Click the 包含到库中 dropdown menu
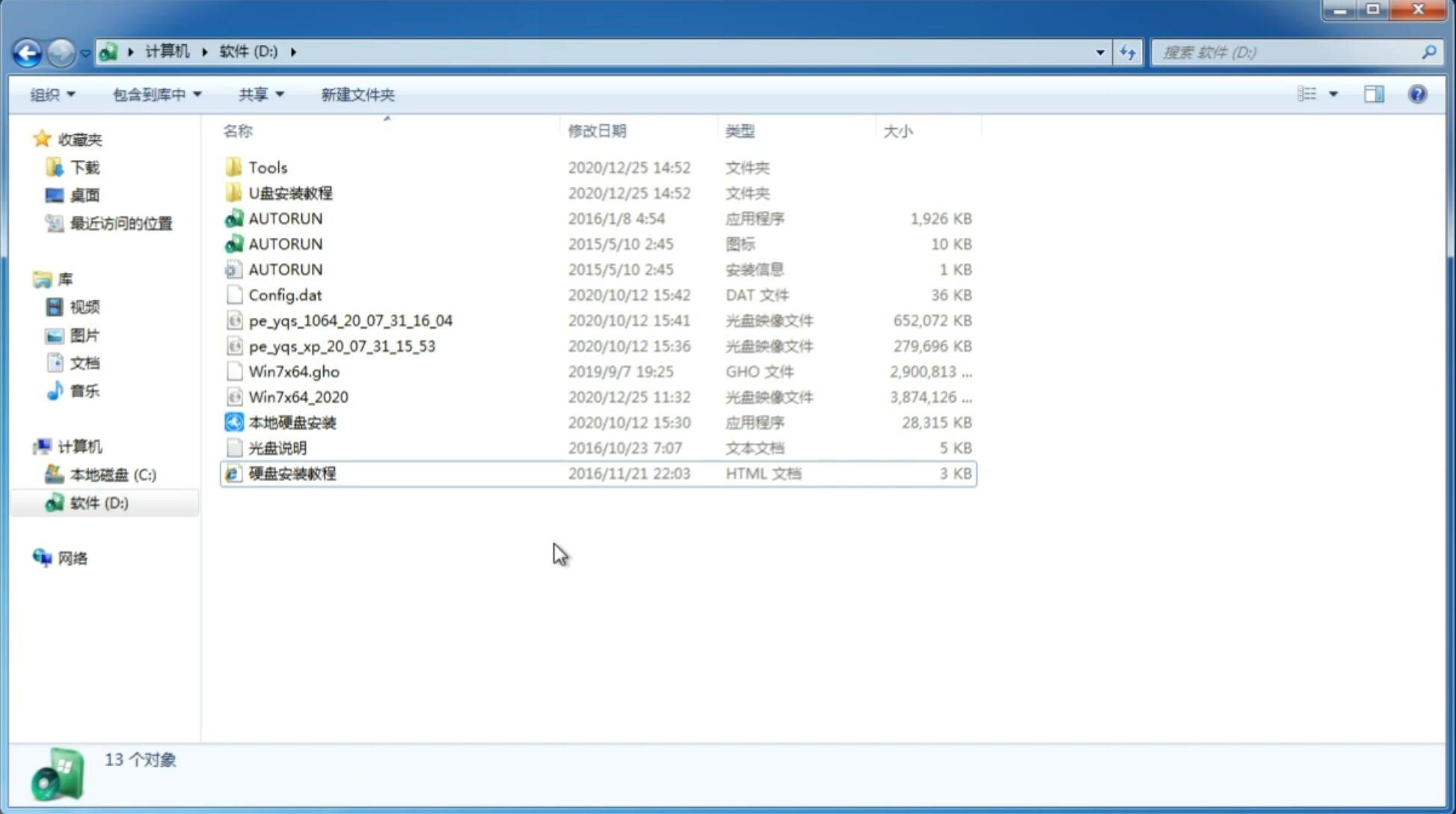Image resolution: width=1456 pixels, height=814 pixels. [156, 94]
